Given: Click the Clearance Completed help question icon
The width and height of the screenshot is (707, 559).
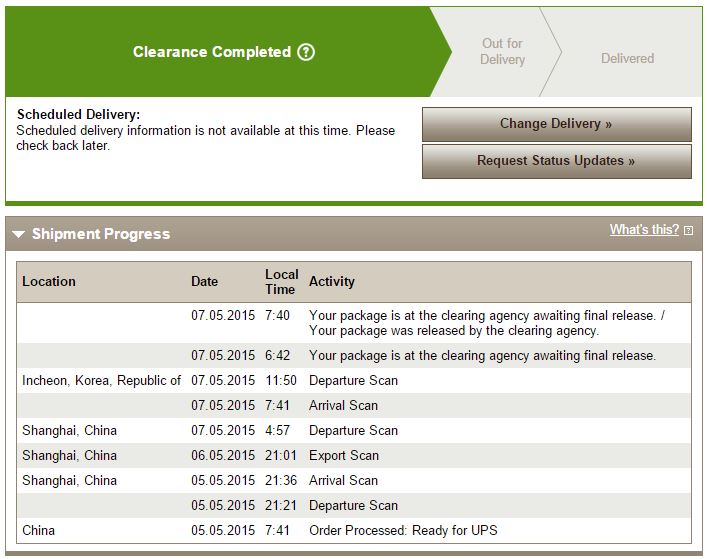Looking at the screenshot, I should point(306,52).
